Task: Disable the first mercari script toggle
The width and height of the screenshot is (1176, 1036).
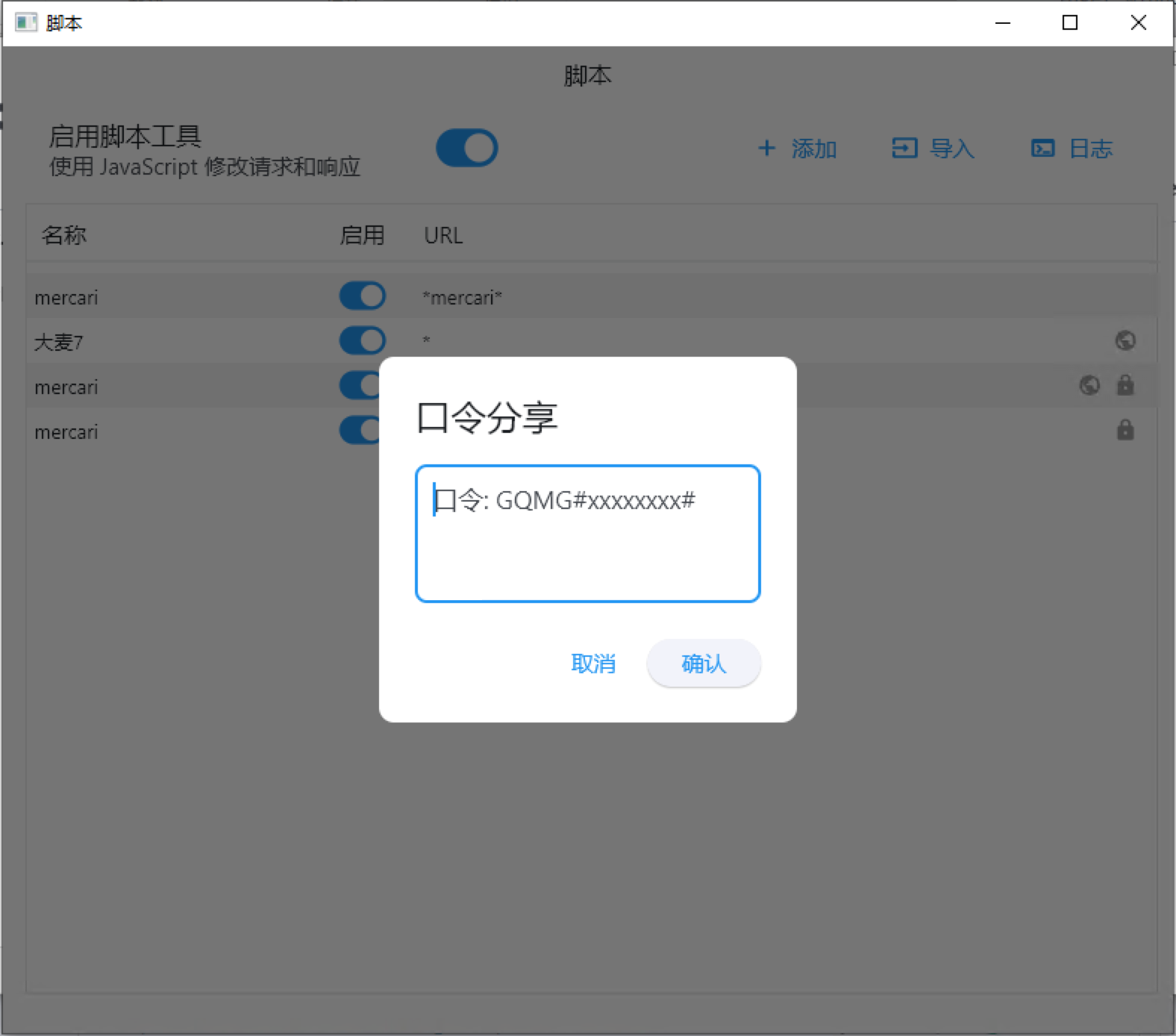Action: pyautogui.click(x=362, y=296)
